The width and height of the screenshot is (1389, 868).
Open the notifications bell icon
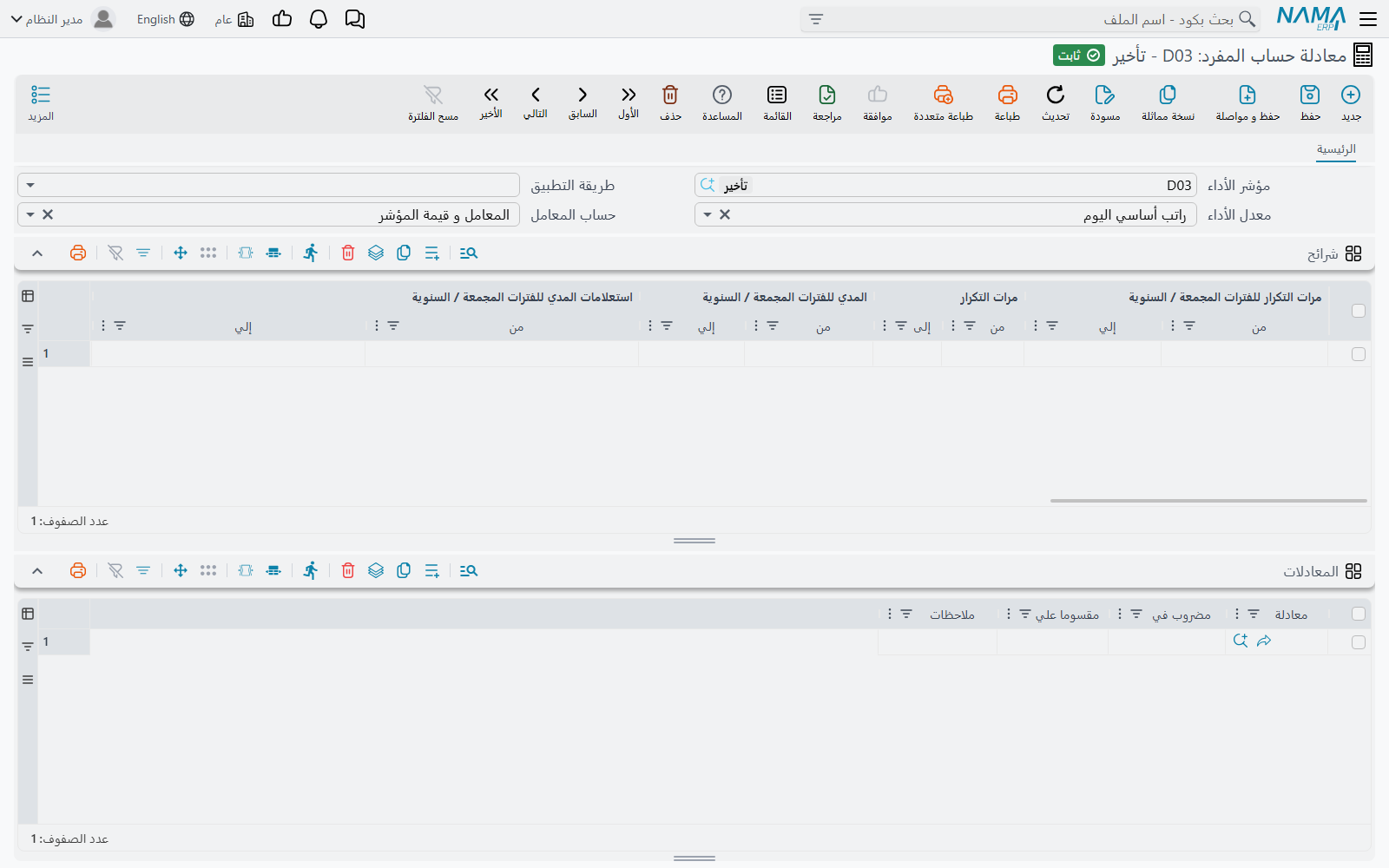pos(319,19)
